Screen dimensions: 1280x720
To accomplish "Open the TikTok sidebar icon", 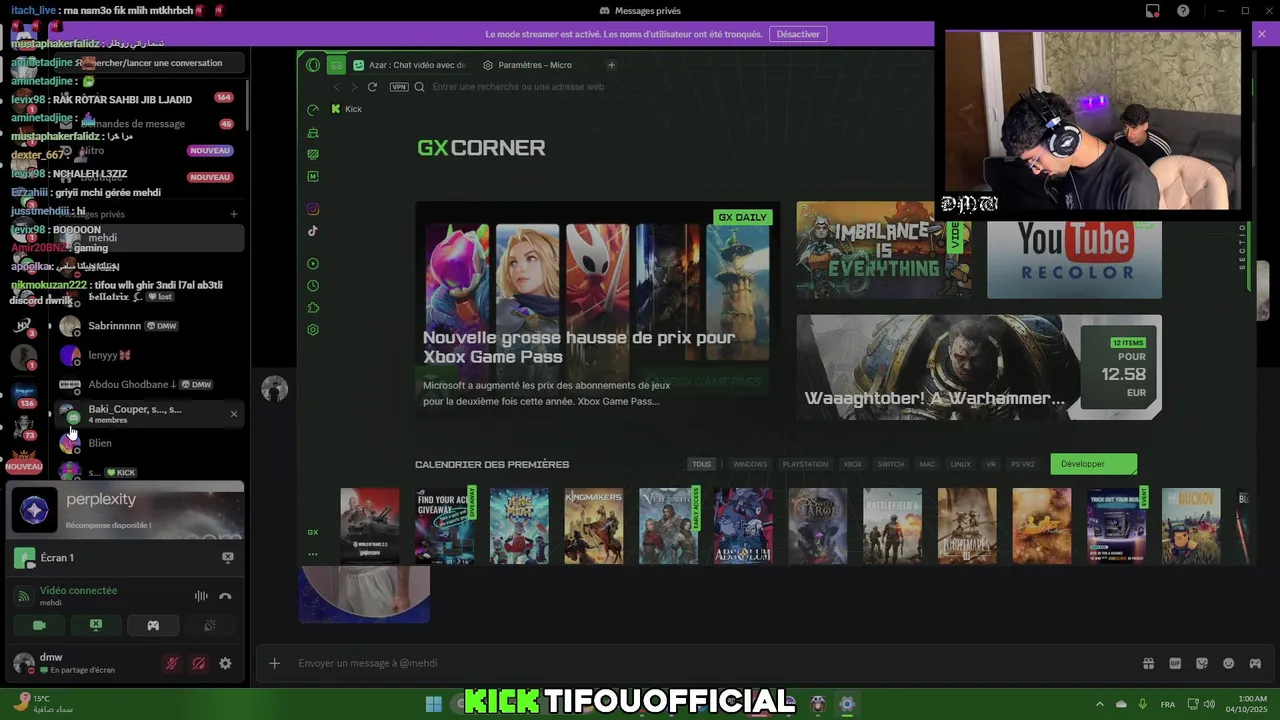I will click(313, 231).
